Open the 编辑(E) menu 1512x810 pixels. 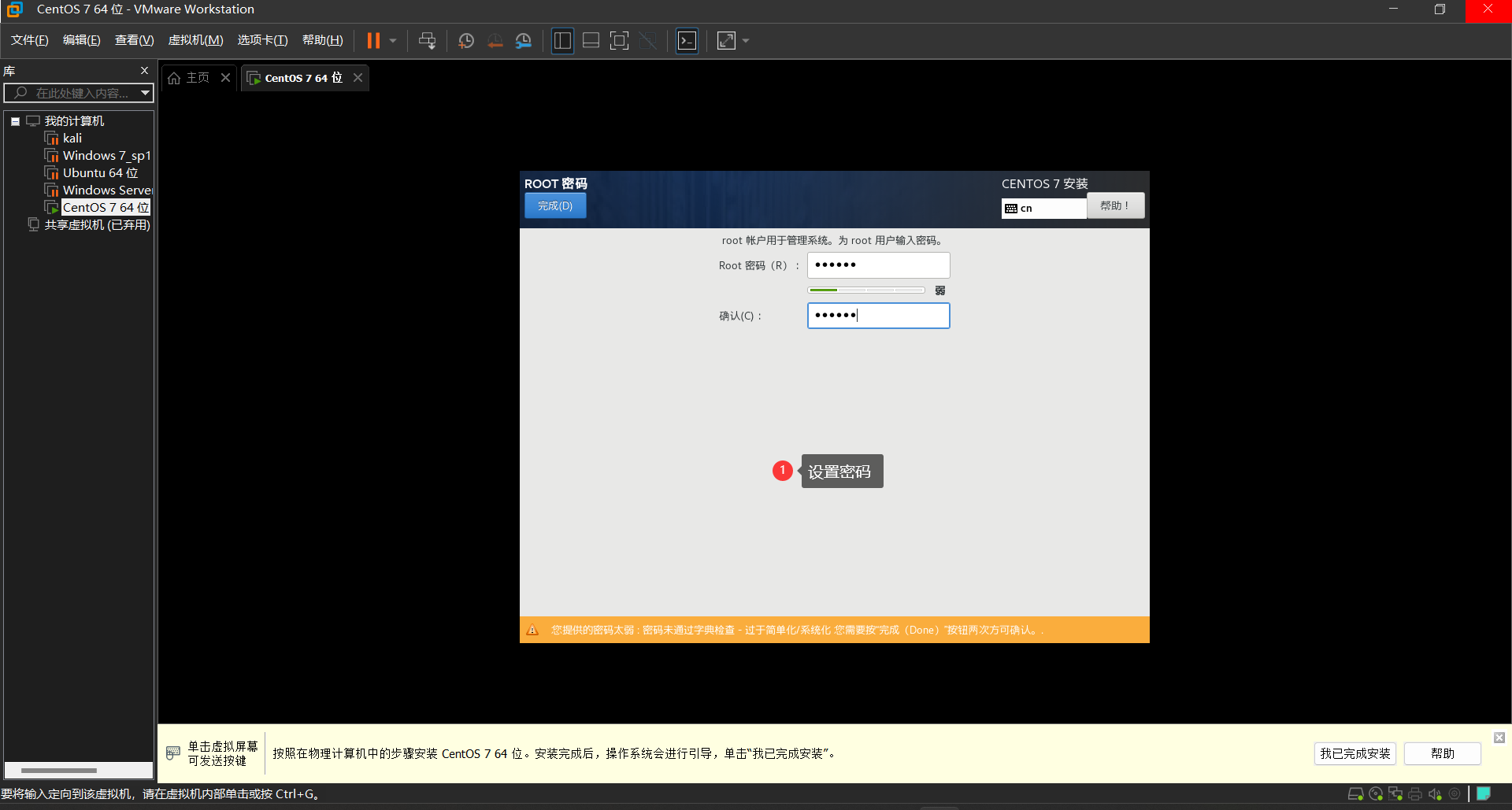[82, 40]
